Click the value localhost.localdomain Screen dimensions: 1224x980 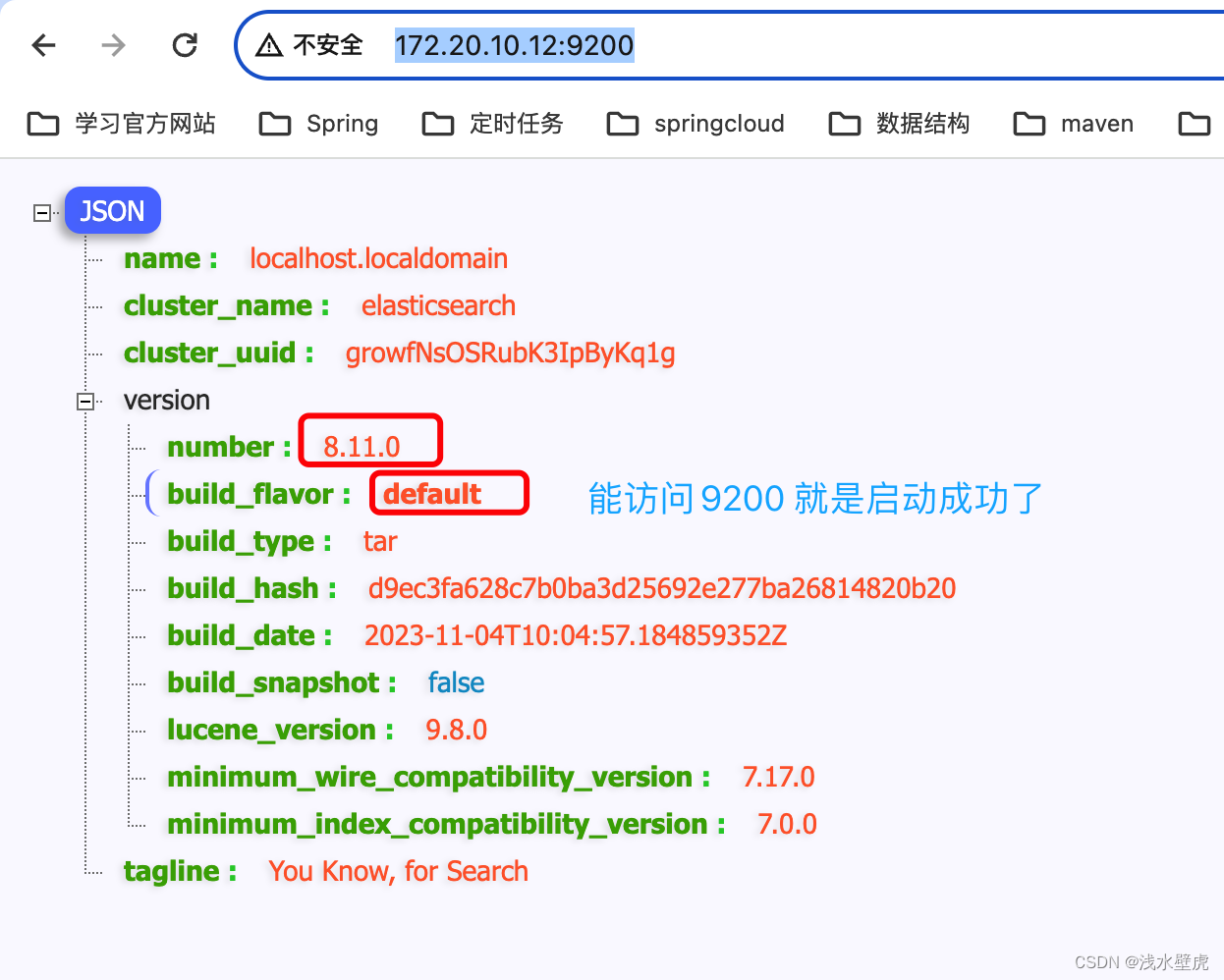tap(378, 259)
